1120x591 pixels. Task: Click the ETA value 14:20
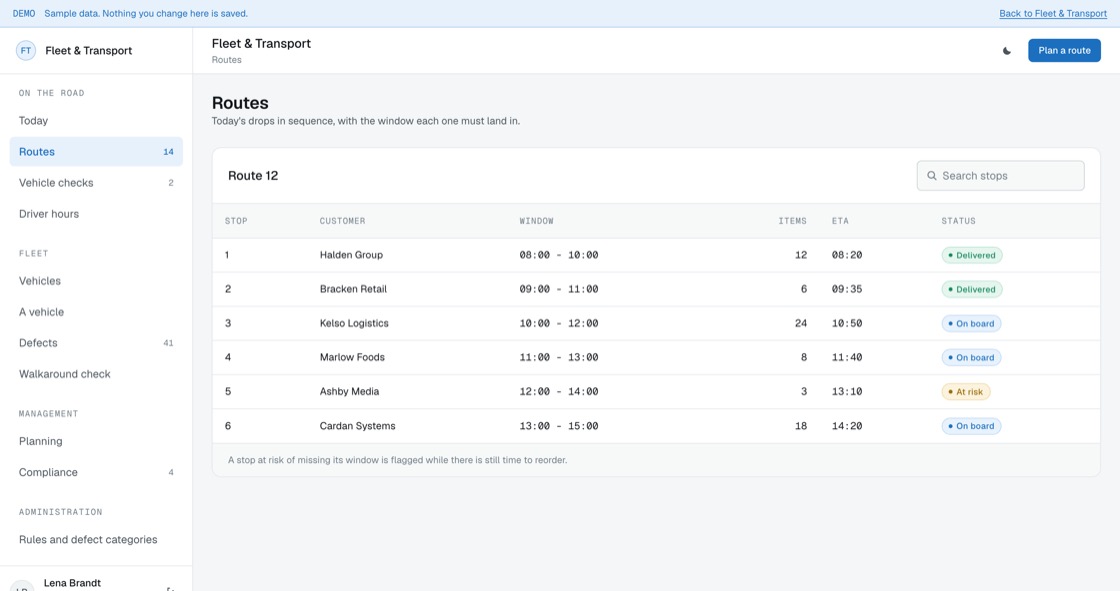coord(846,426)
